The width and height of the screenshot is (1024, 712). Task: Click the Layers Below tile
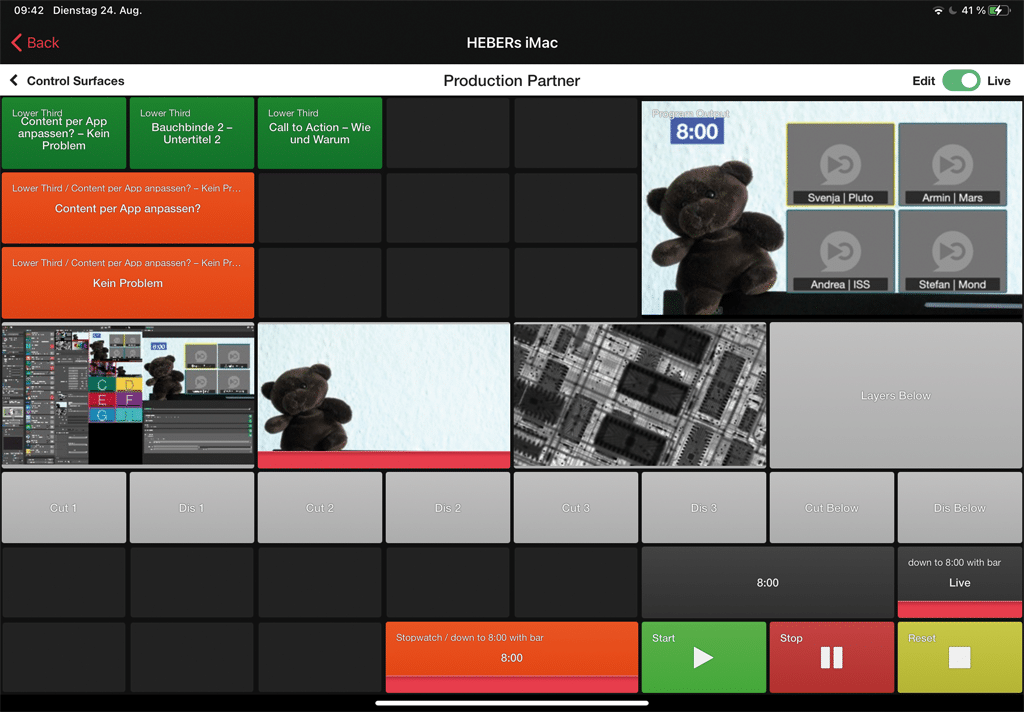[896, 395]
